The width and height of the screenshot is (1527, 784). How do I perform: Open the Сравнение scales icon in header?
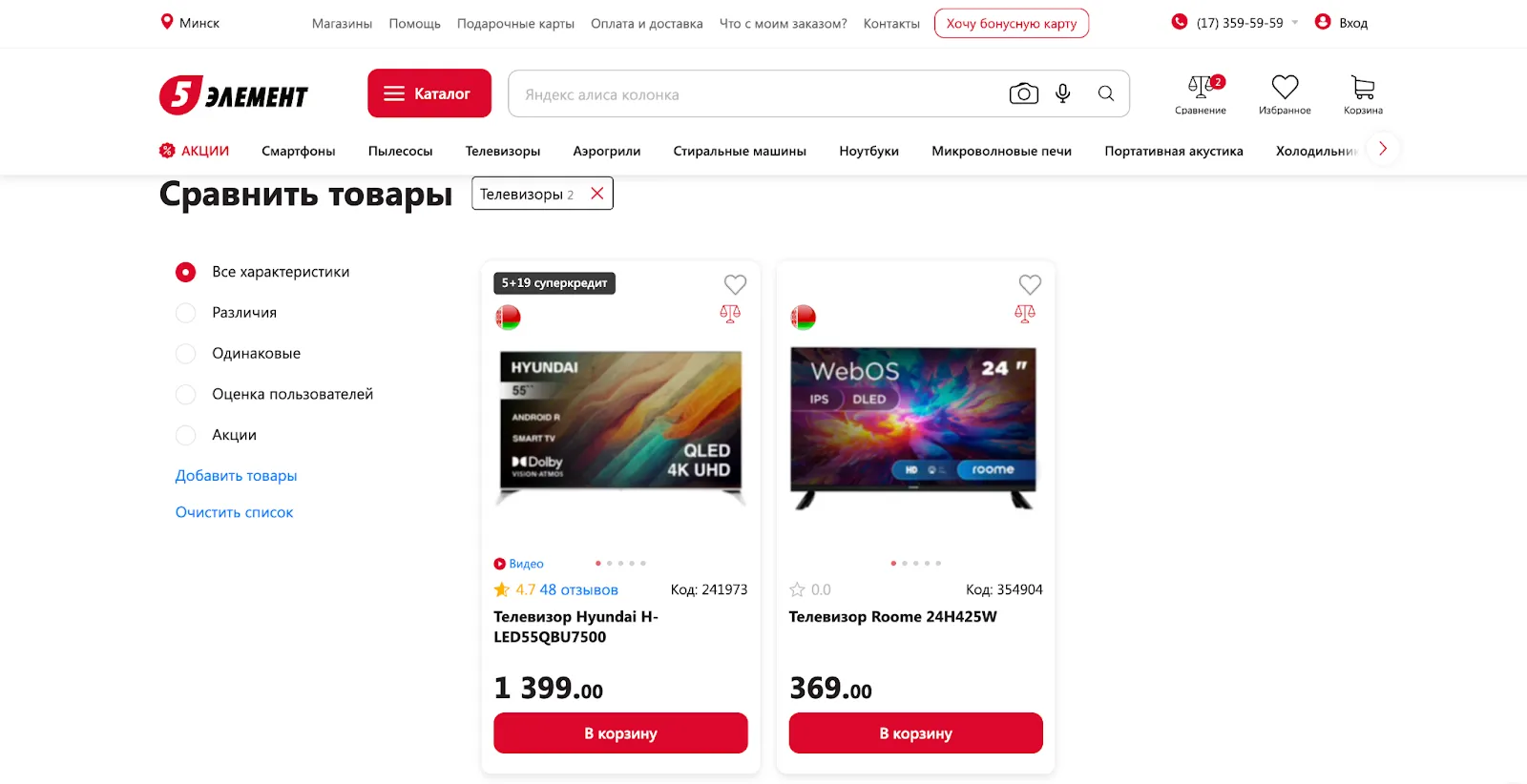(x=1201, y=89)
